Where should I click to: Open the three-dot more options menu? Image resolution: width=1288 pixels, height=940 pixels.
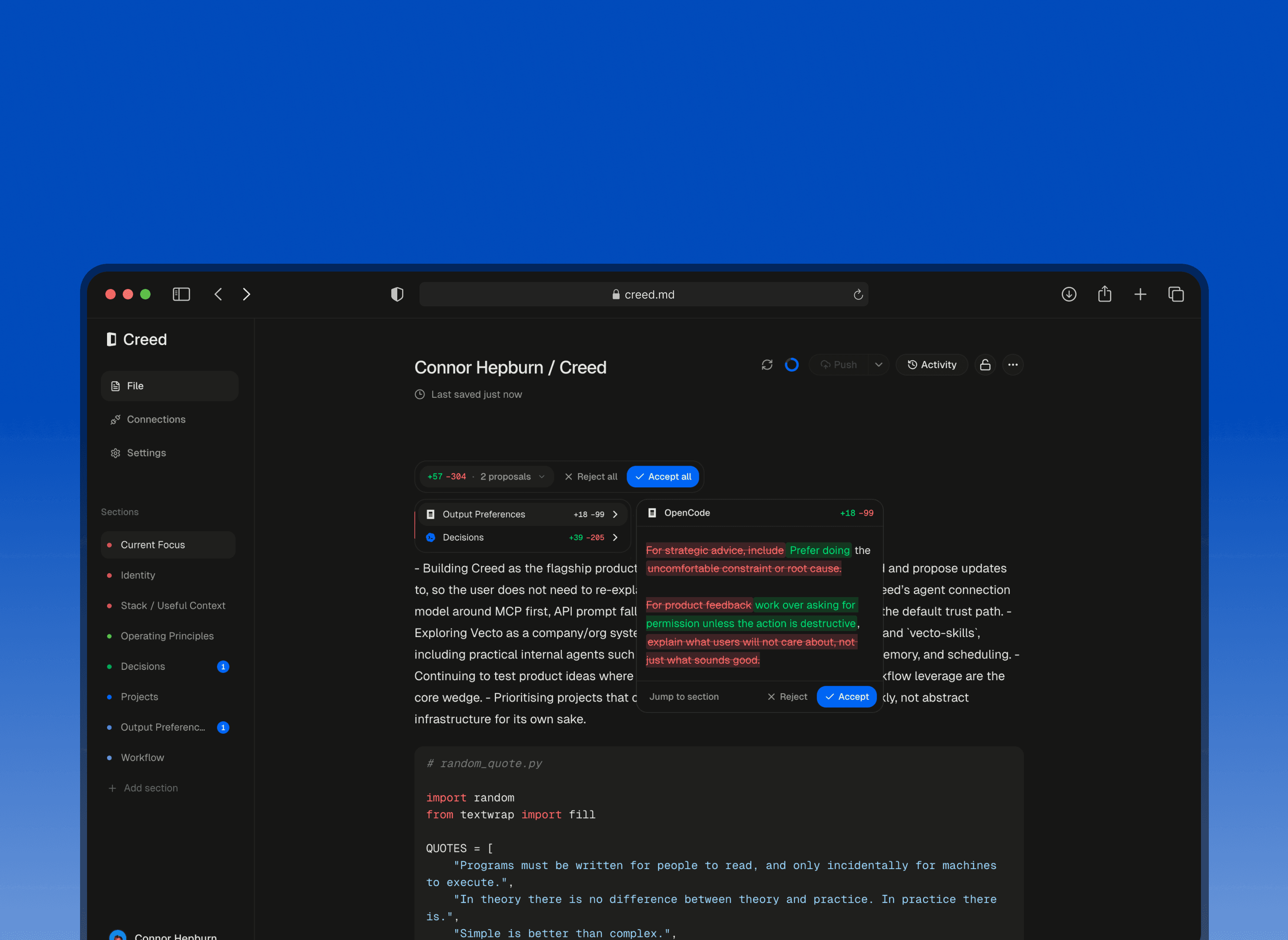[x=1013, y=365]
